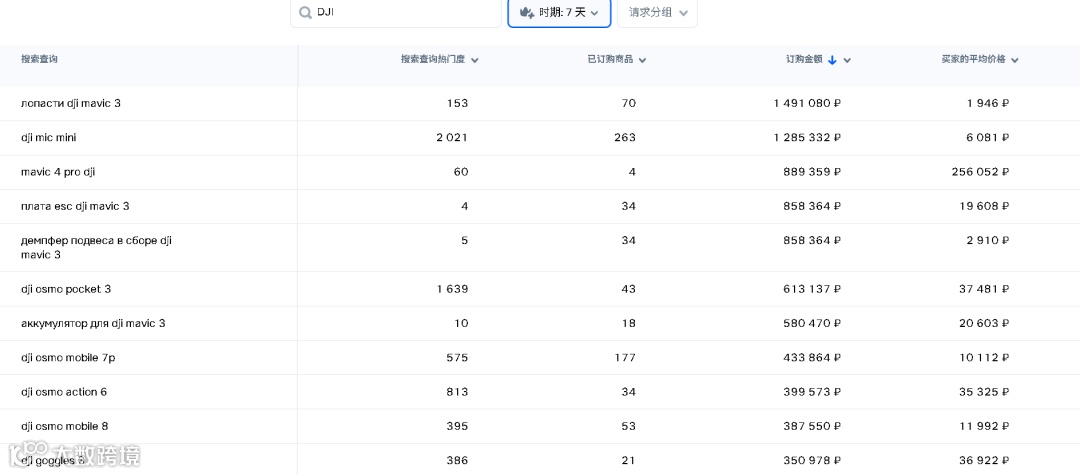Screen dimensions: 1080x475
Task: Click popularity value 386
Action: click(x=457, y=461)
